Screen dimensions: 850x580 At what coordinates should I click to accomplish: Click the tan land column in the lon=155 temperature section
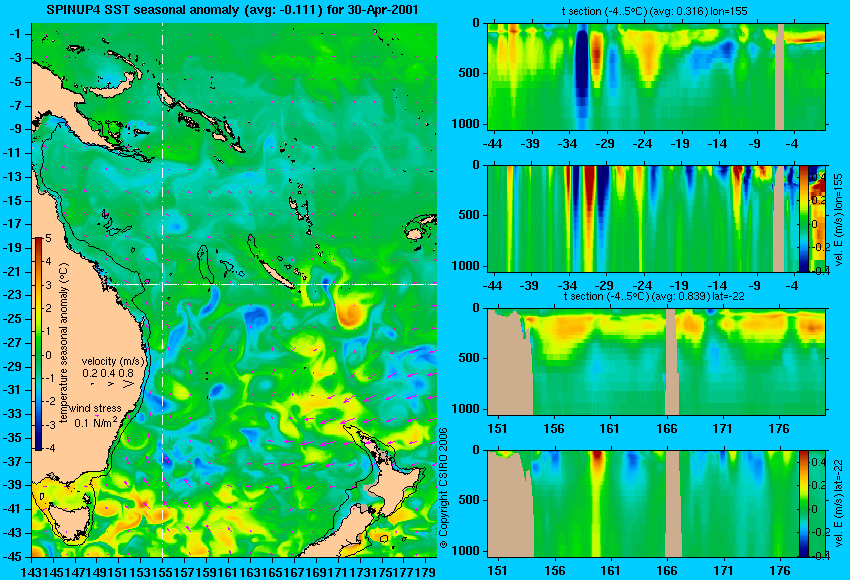(780, 76)
